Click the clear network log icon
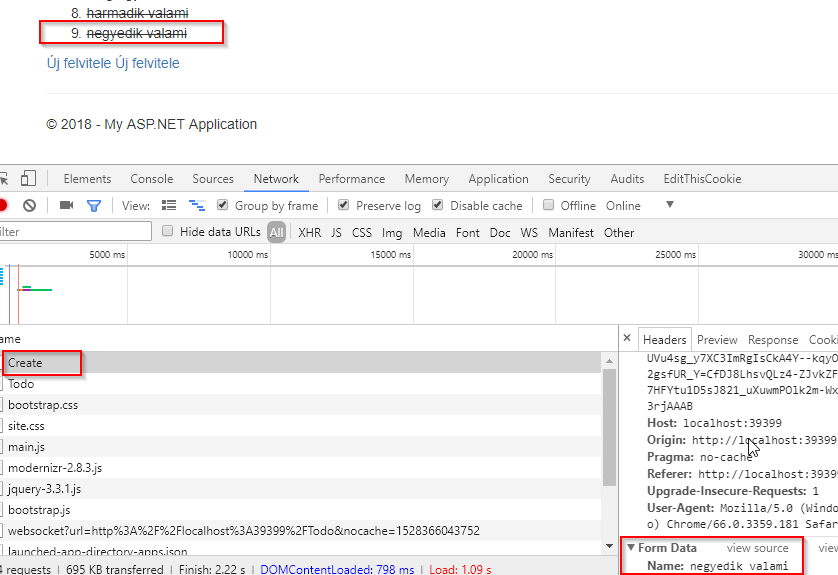This screenshot has height=575, width=838. click(x=30, y=205)
